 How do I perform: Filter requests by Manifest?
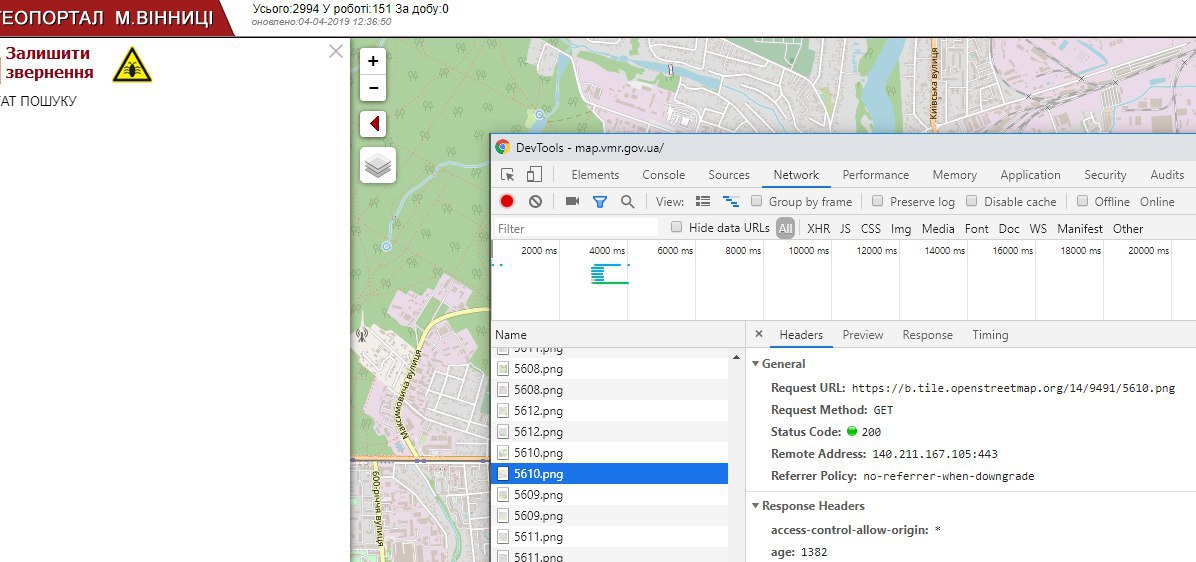[x=1080, y=228]
